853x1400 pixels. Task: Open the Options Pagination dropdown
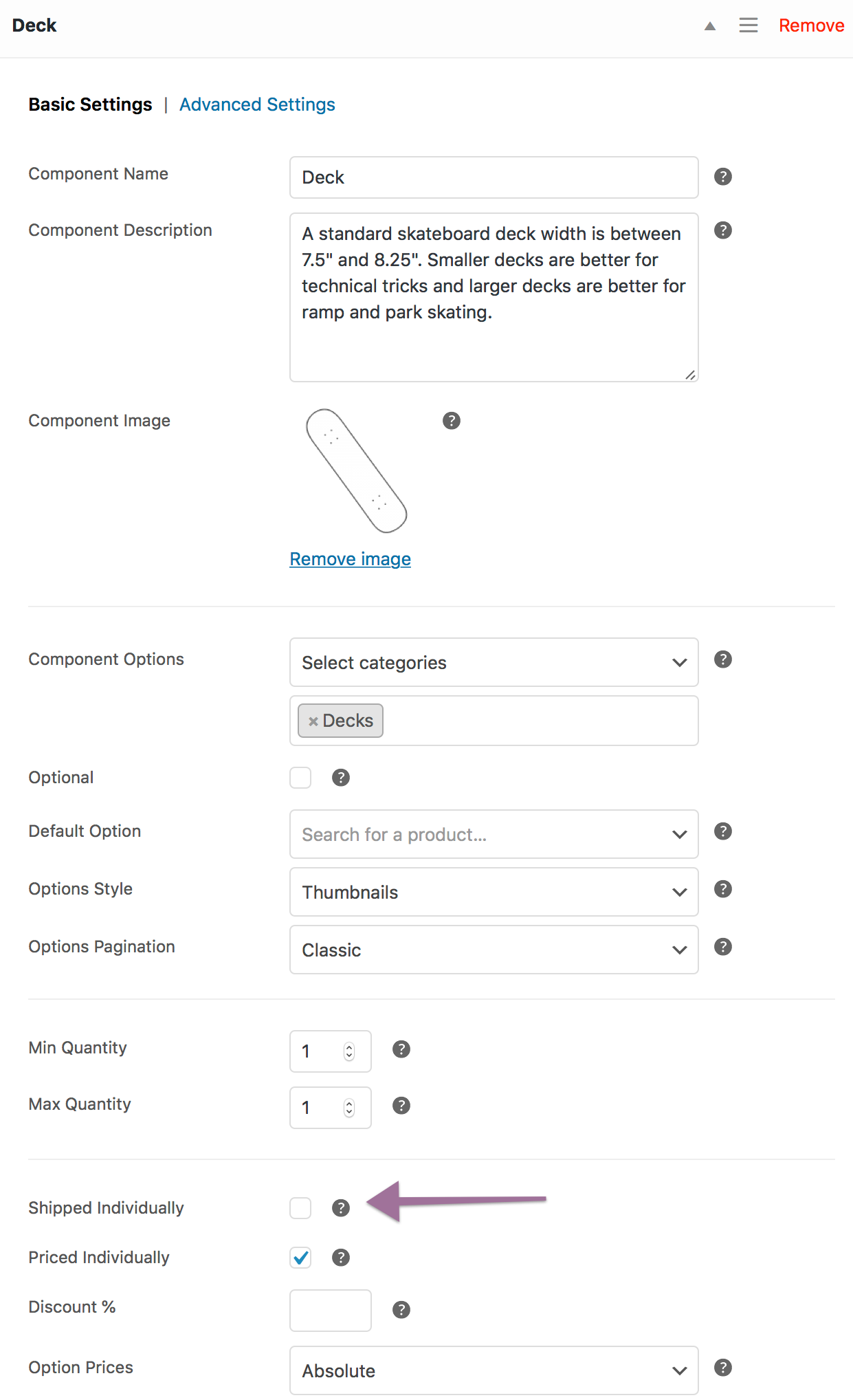(x=494, y=950)
